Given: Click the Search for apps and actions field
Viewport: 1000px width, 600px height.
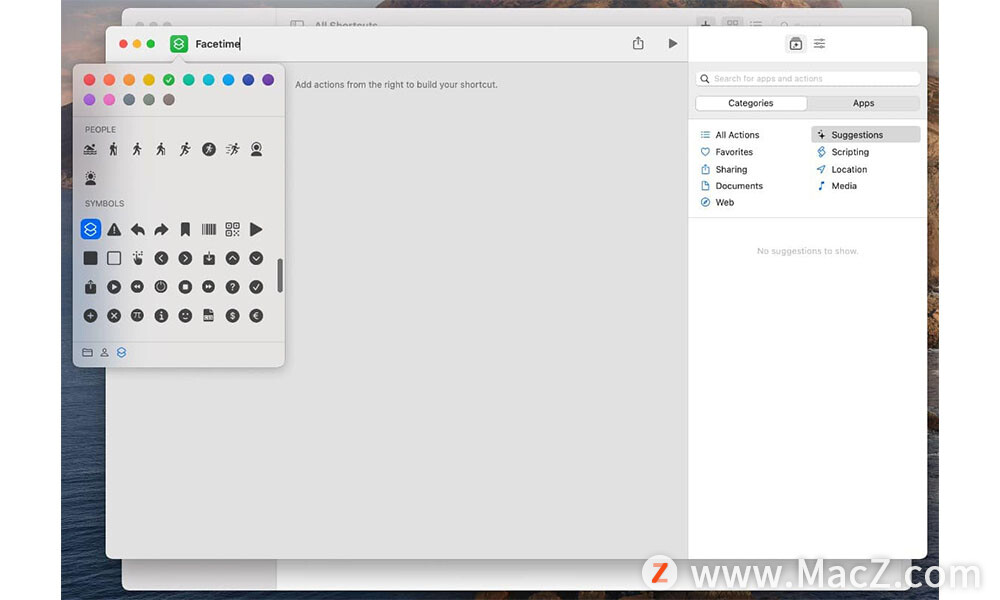Looking at the screenshot, I should point(808,78).
